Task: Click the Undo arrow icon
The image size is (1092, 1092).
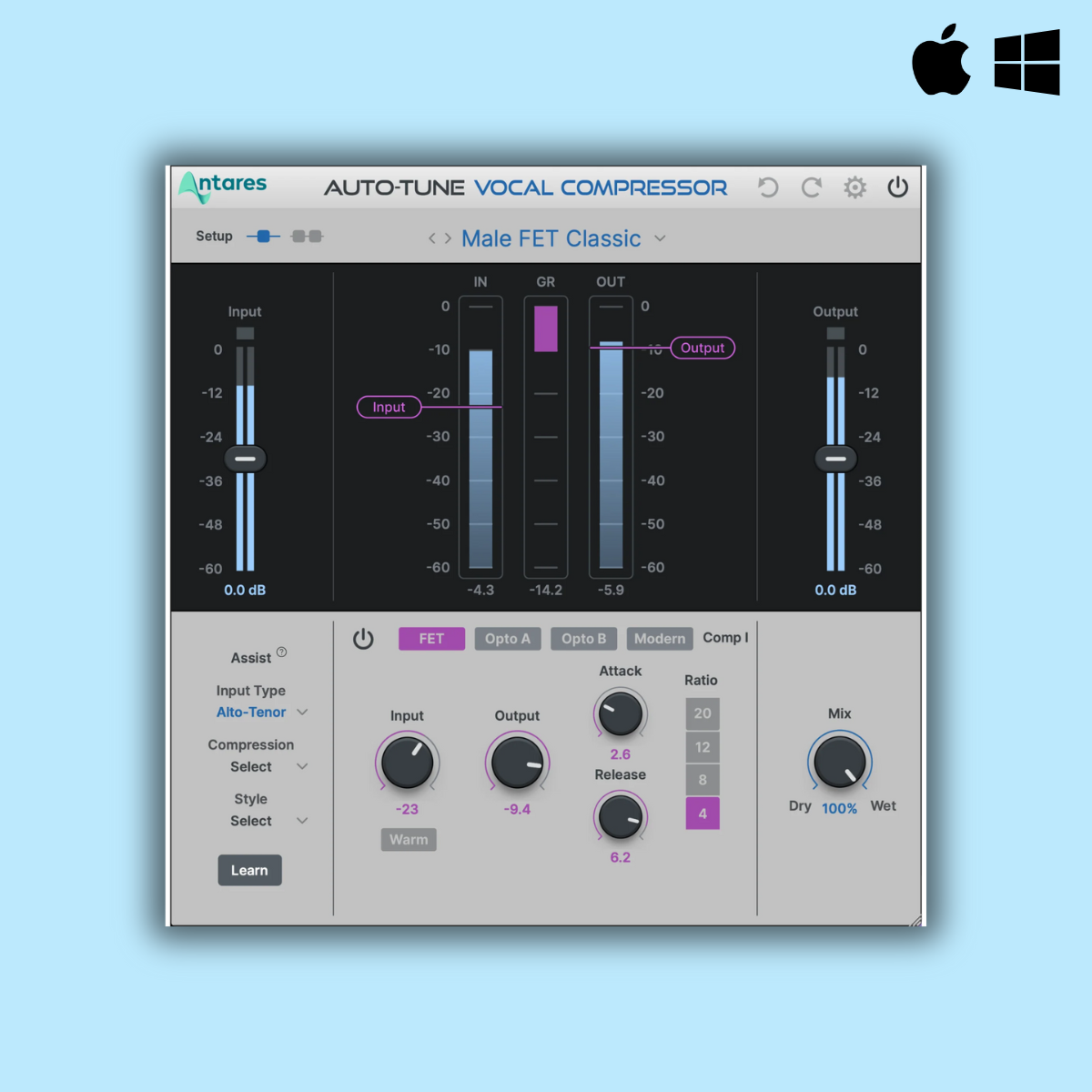Action: (x=768, y=187)
